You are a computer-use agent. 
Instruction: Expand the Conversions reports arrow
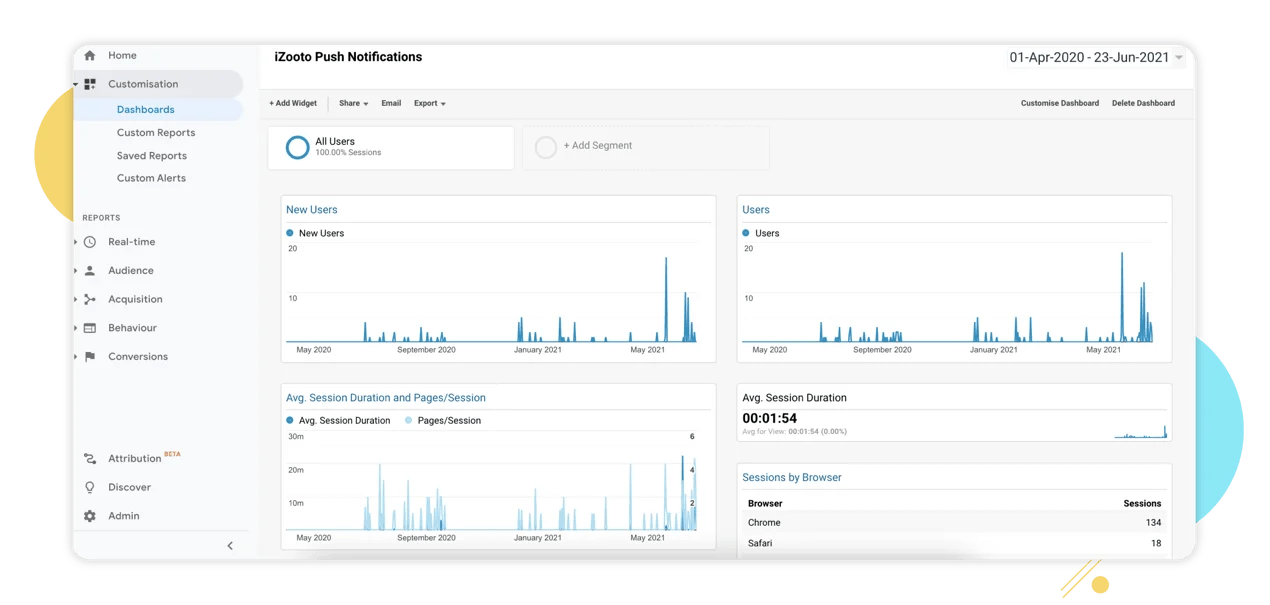coord(76,357)
